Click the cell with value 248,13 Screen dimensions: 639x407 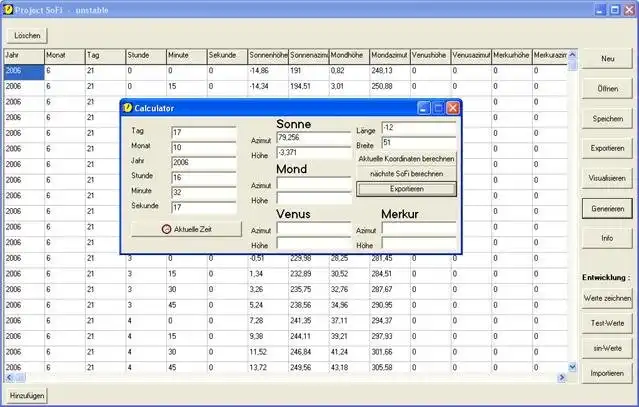(x=390, y=72)
